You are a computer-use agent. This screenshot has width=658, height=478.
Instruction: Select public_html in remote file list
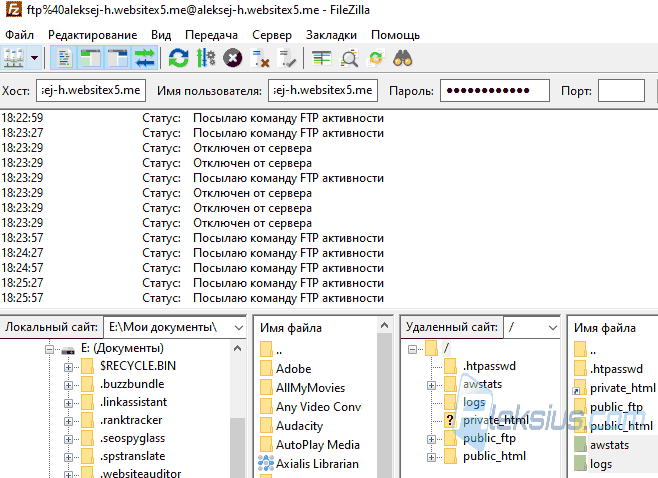pyautogui.click(x=621, y=426)
